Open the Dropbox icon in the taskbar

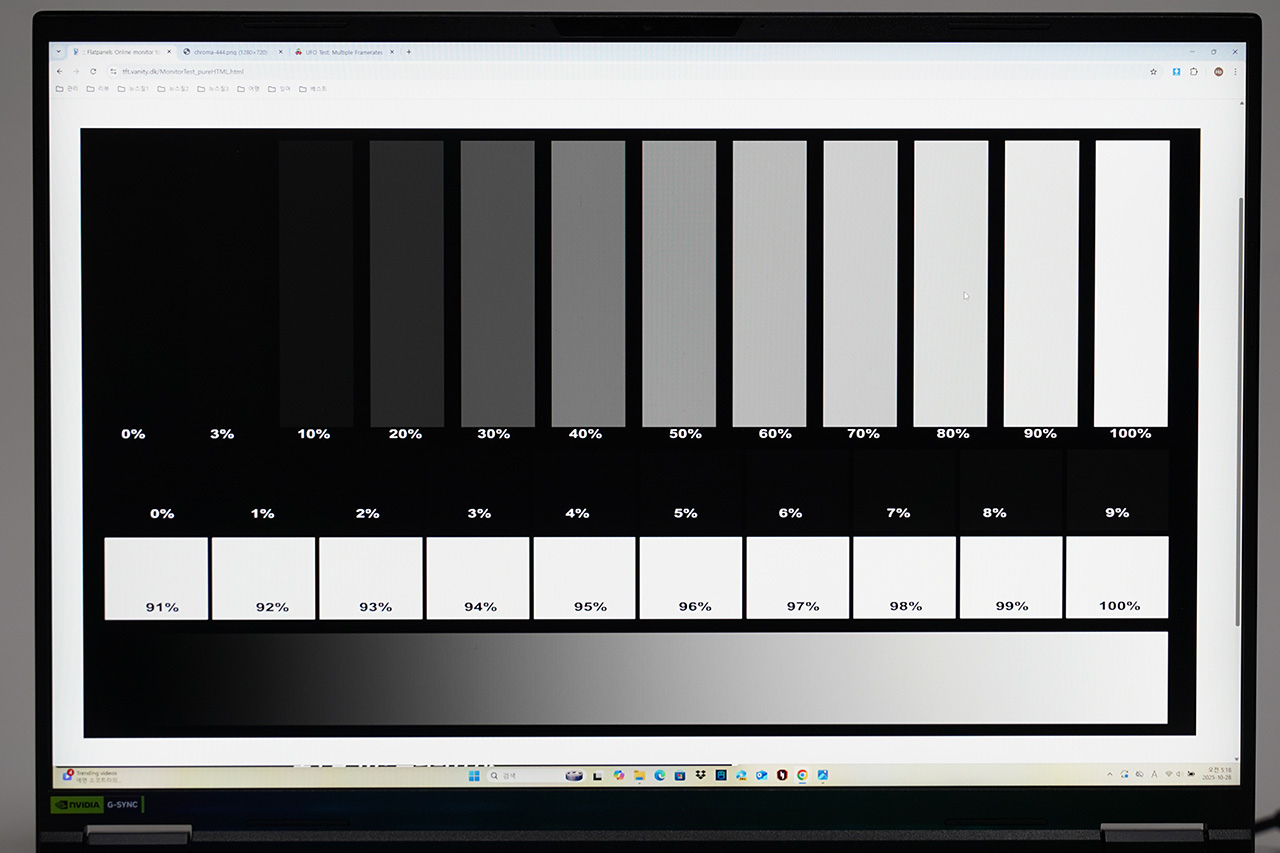700,775
